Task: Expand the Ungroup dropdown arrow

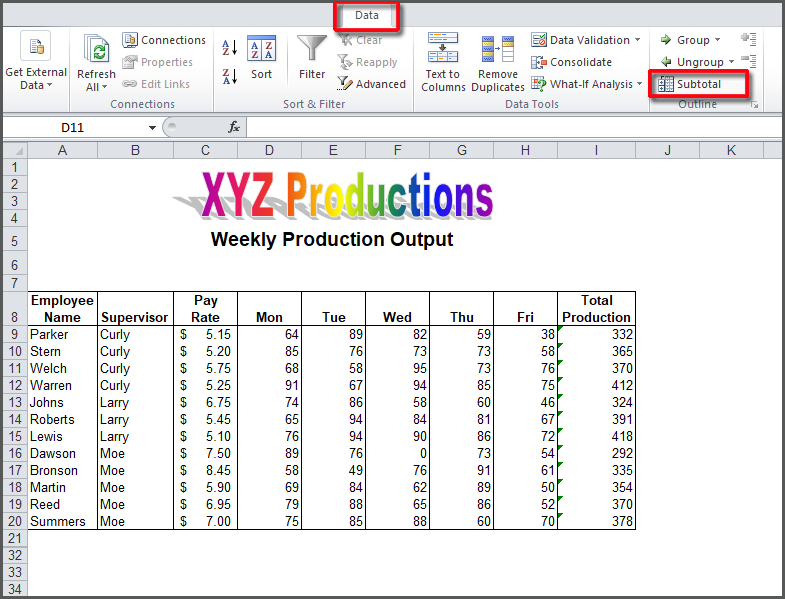Action: coord(731,62)
